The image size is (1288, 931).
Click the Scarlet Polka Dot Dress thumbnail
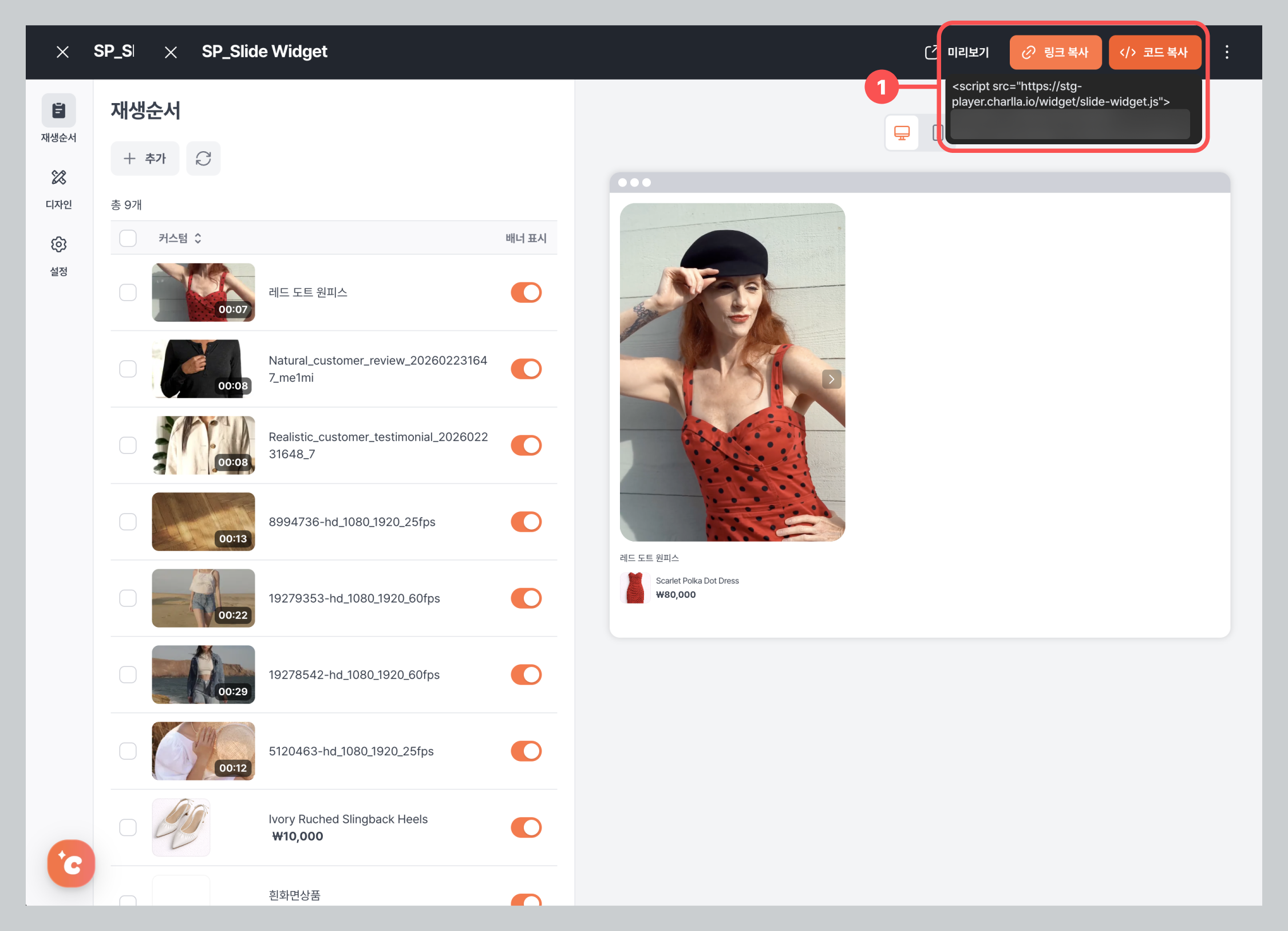coord(635,587)
